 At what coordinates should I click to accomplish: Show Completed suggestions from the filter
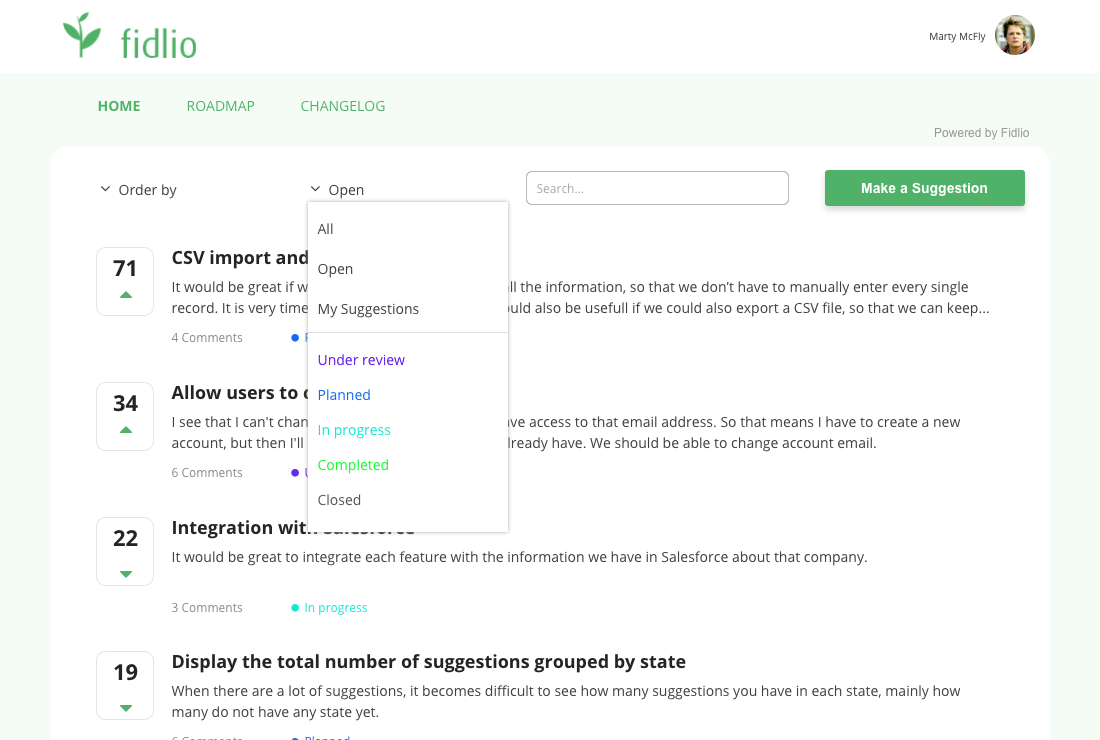(x=353, y=465)
